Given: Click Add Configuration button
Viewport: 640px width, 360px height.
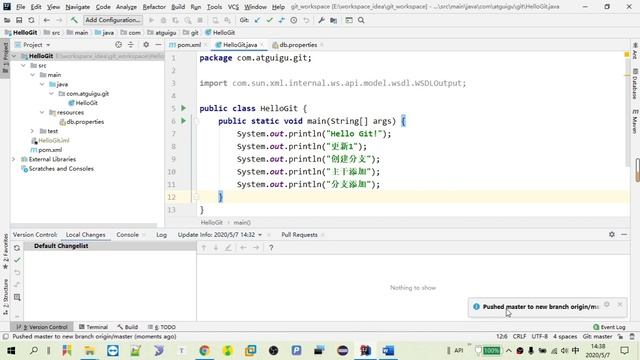Looking at the screenshot, I should click(x=113, y=20).
